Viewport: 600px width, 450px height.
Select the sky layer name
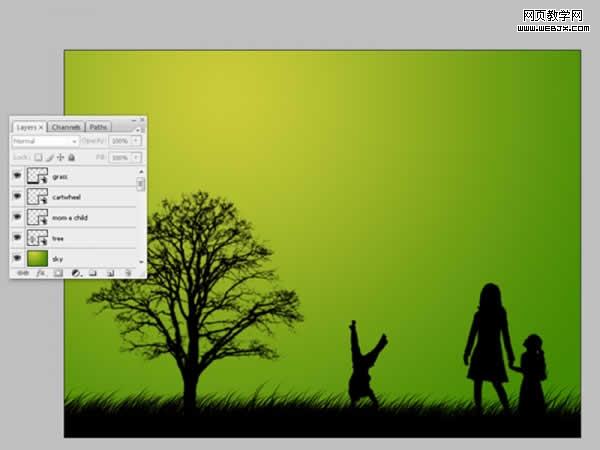point(57,259)
